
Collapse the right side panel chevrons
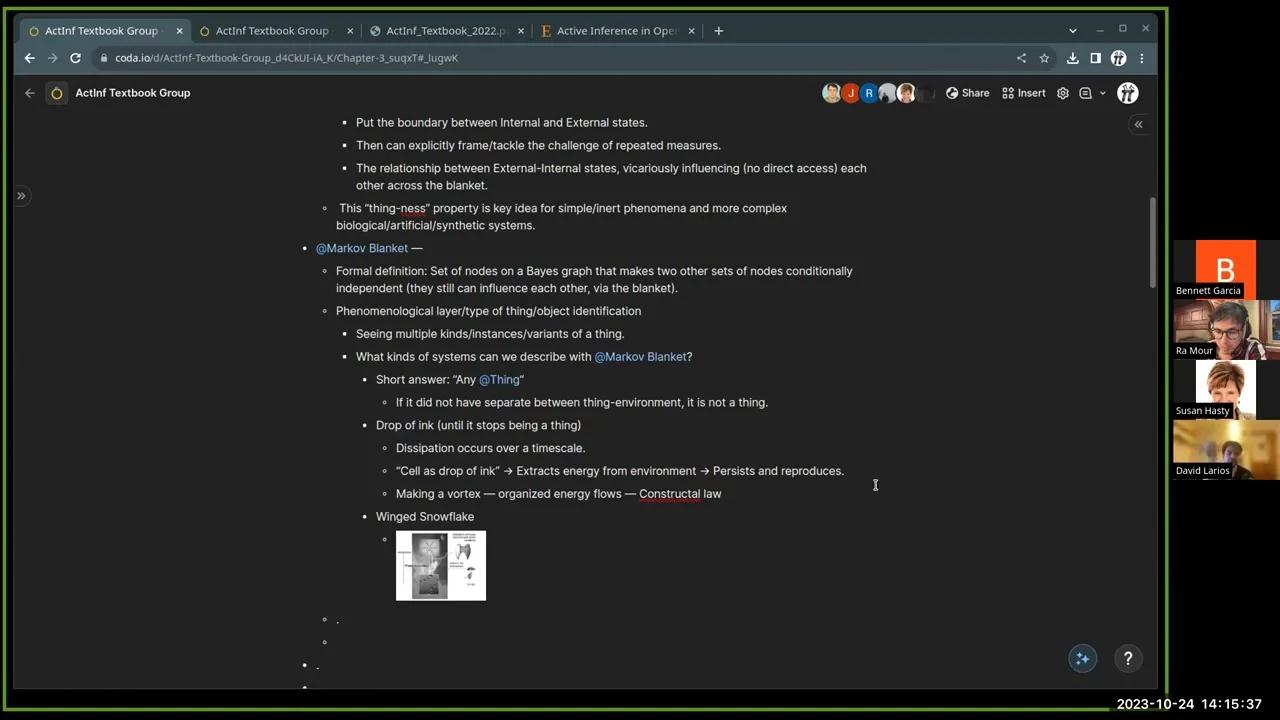coord(1138,125)
